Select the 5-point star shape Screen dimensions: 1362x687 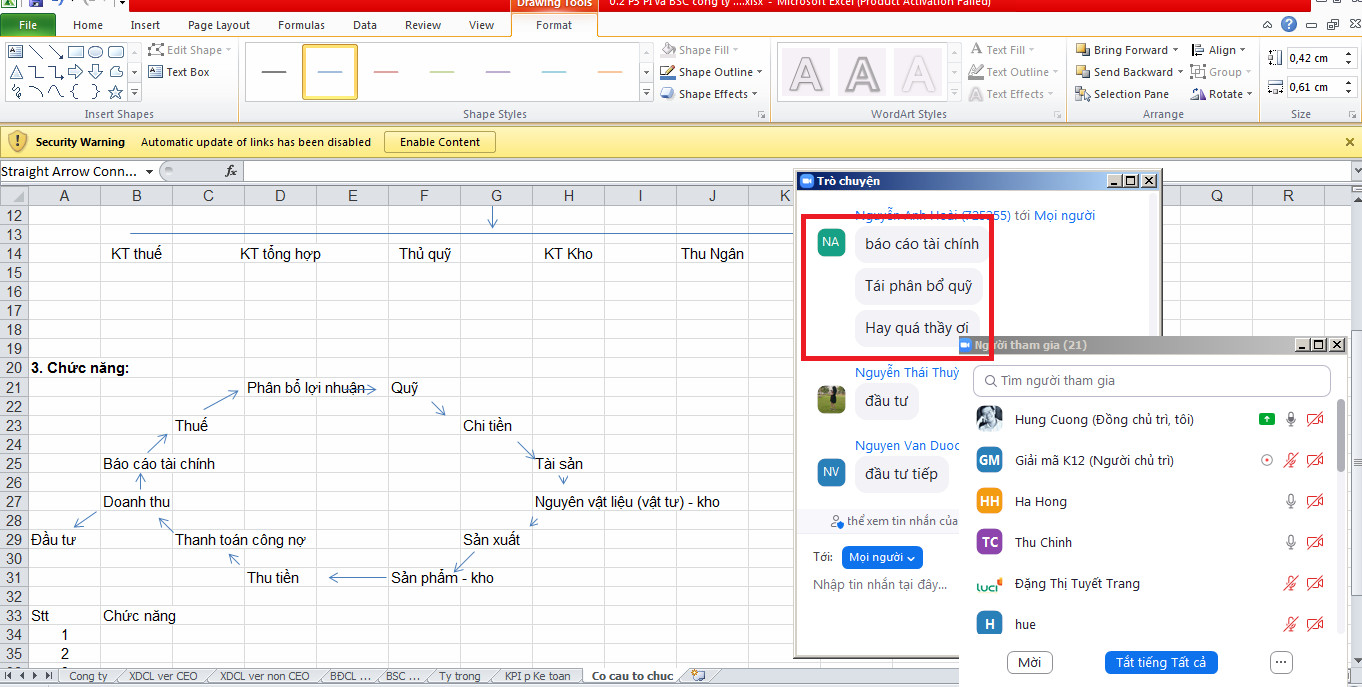[x=115, y=93]
